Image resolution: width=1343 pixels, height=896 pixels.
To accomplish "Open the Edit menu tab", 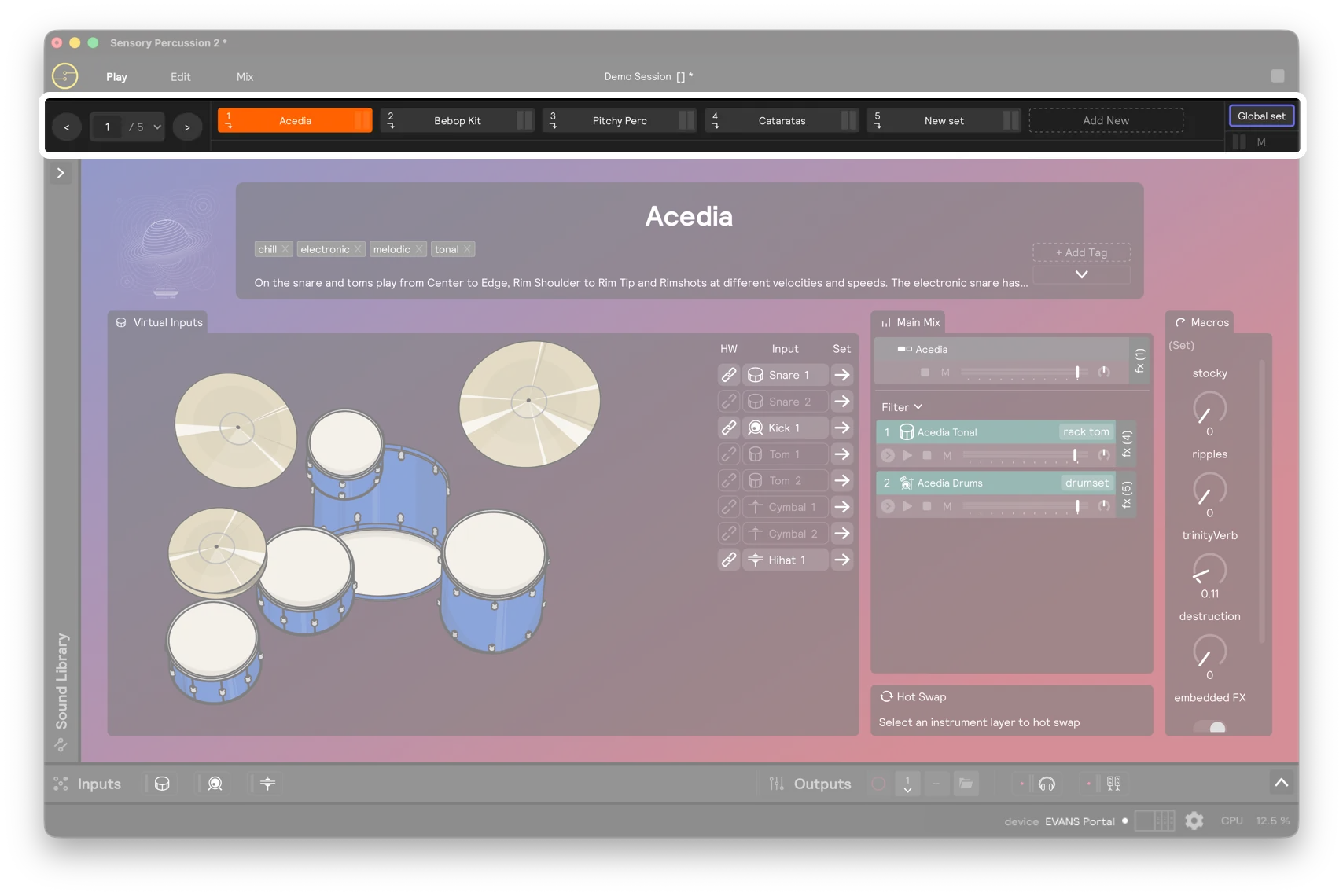I will (180, 76).
